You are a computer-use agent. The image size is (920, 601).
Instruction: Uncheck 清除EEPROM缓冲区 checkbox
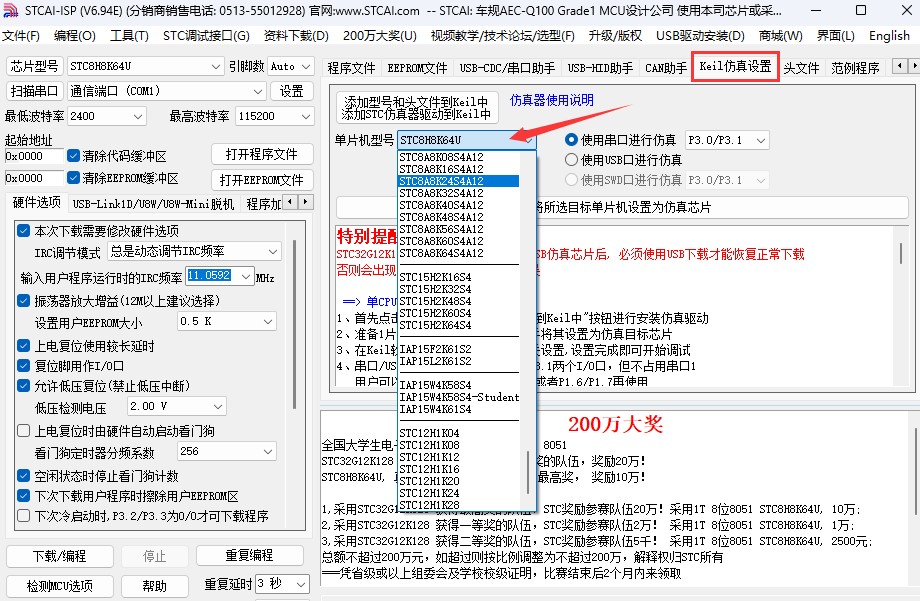point(73,177)
